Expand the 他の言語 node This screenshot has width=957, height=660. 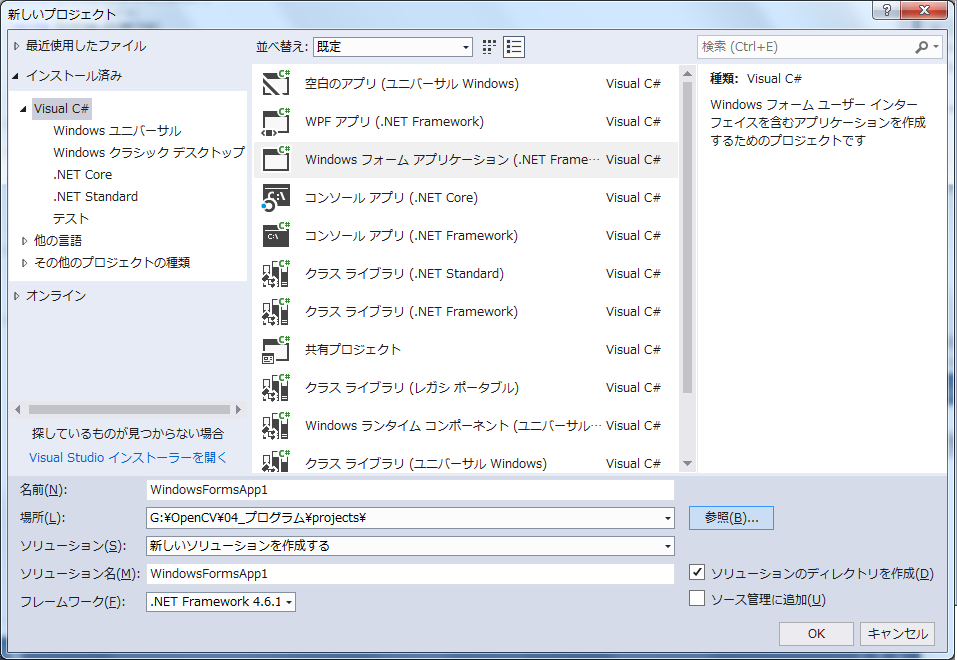[24, 241]
